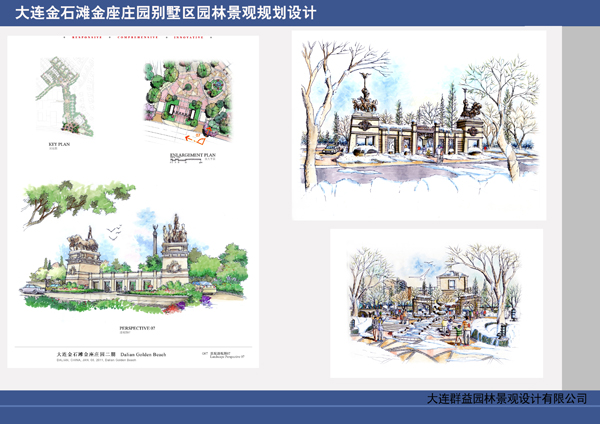This screenshot has width=600, height=424.
Task: Click the Chinese project title in the header
Action: point(166,14)
